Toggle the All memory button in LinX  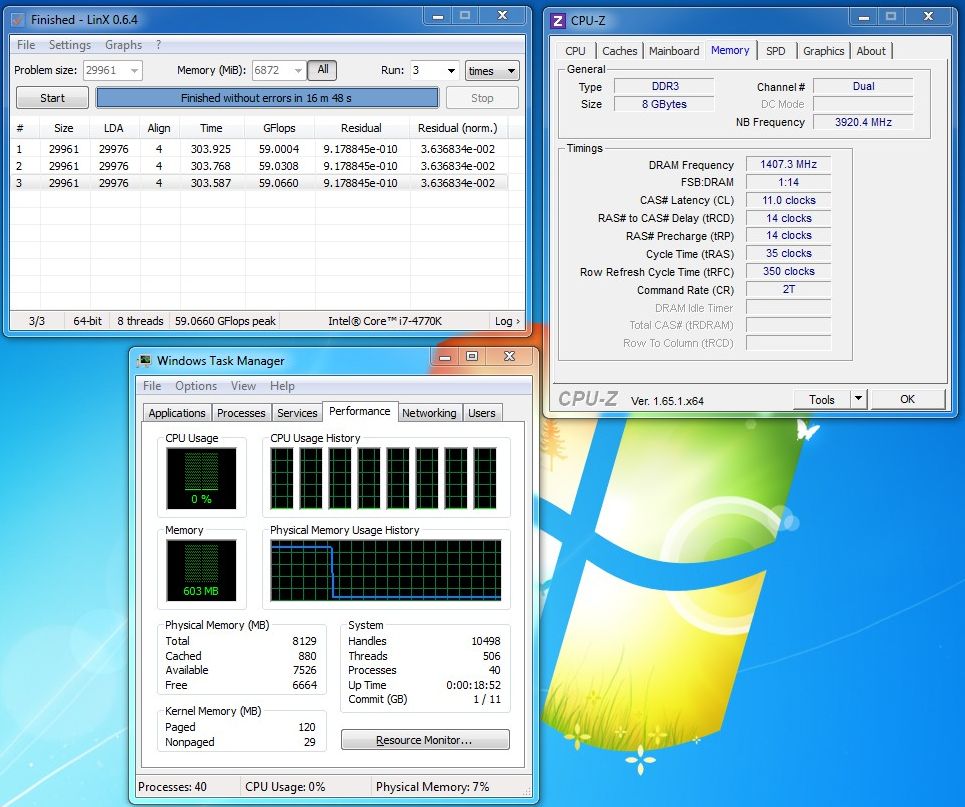tap(322, 70)
